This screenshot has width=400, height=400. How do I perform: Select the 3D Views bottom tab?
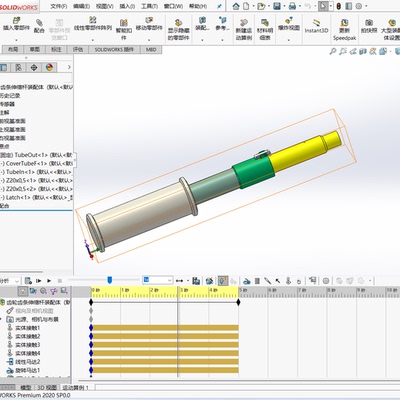[x=47, y=387]
